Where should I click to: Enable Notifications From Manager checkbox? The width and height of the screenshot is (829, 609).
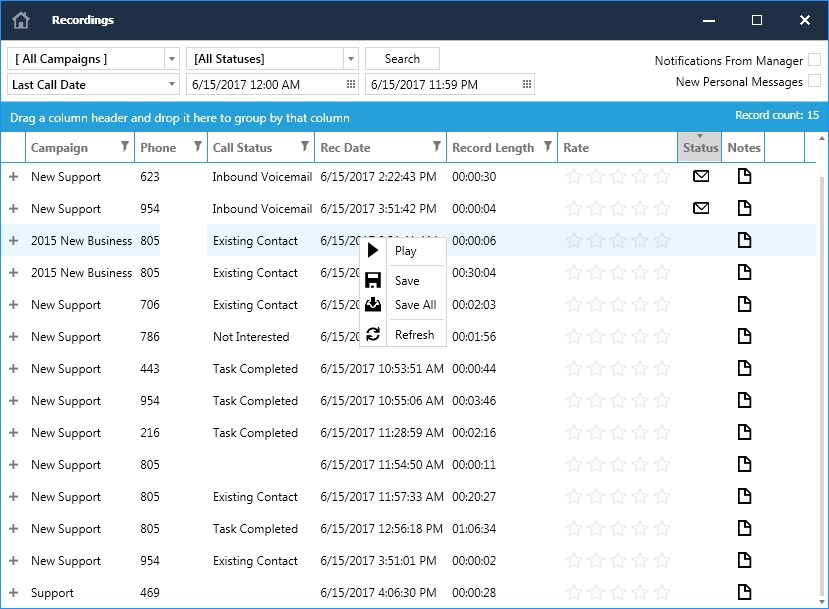click(x=814, y=60)
